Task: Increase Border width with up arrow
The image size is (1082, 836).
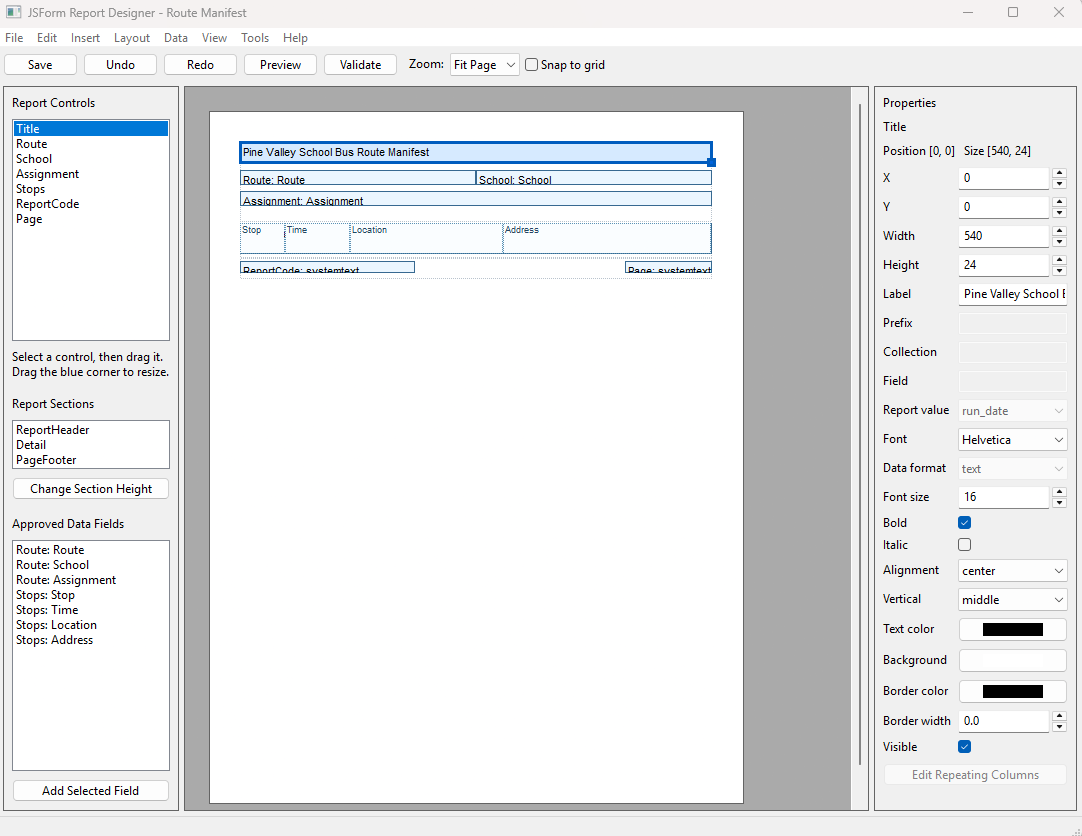Action: 1059,716
